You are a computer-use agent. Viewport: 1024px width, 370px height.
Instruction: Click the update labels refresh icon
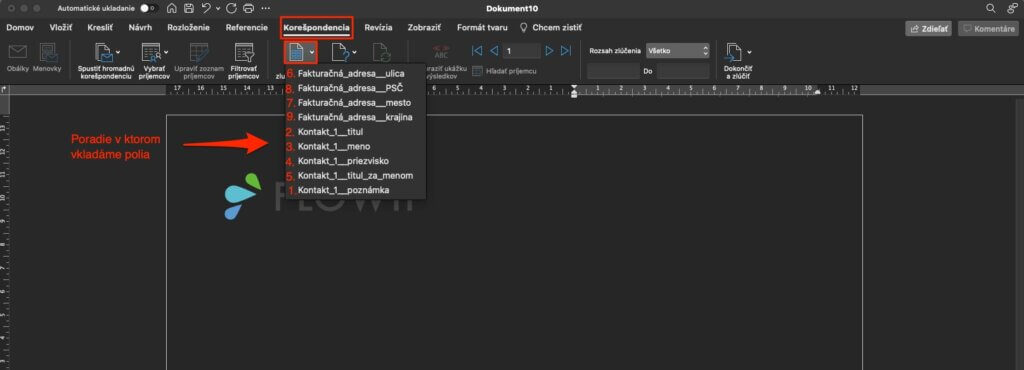click(x=381, y=53)
